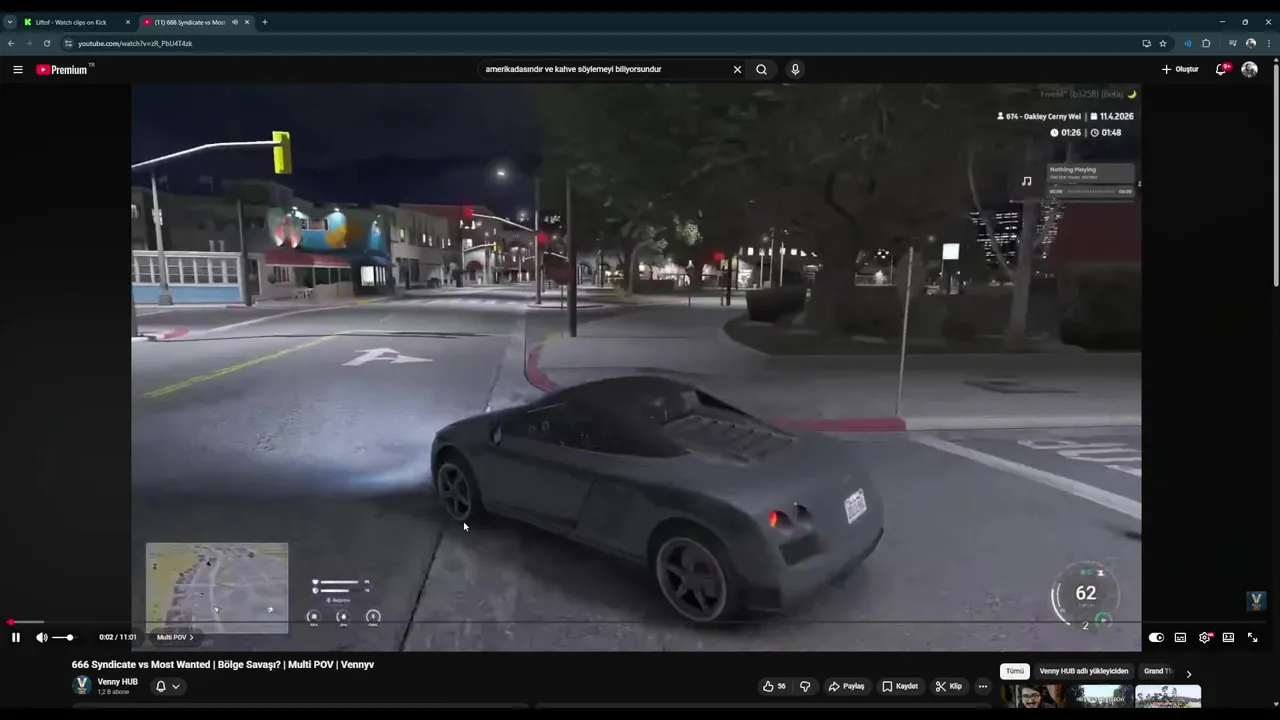Start voice search with the microphone
Viewport: 1280px width, 720px height.
(795, 69)
